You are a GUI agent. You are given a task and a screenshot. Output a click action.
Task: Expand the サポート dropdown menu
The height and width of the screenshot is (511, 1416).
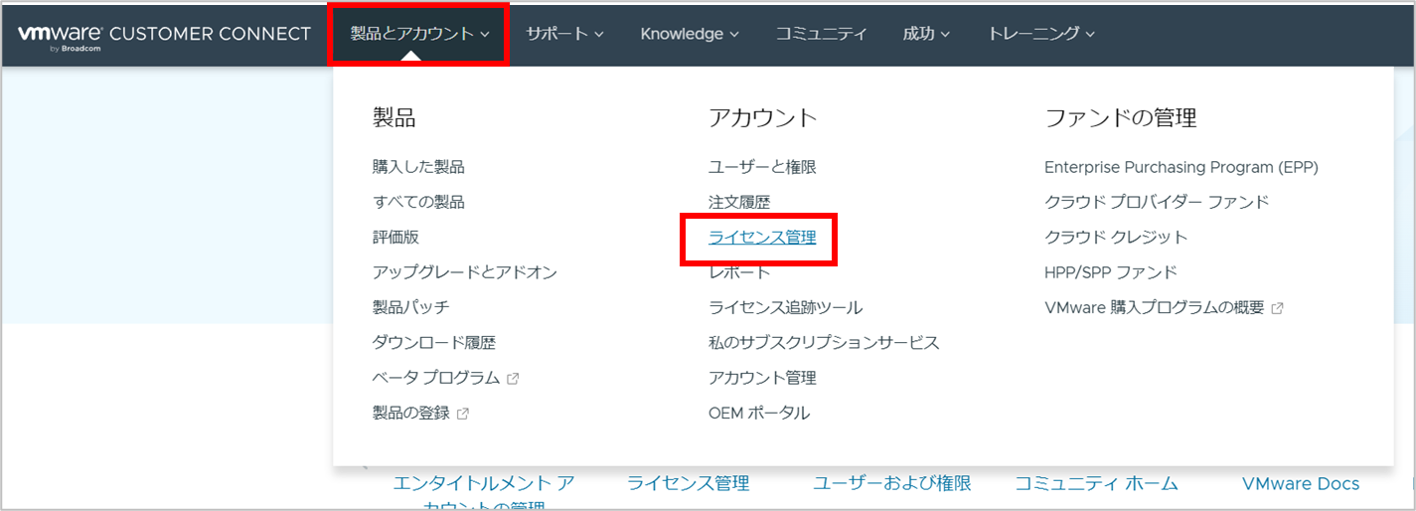click(x=565, y=34)
